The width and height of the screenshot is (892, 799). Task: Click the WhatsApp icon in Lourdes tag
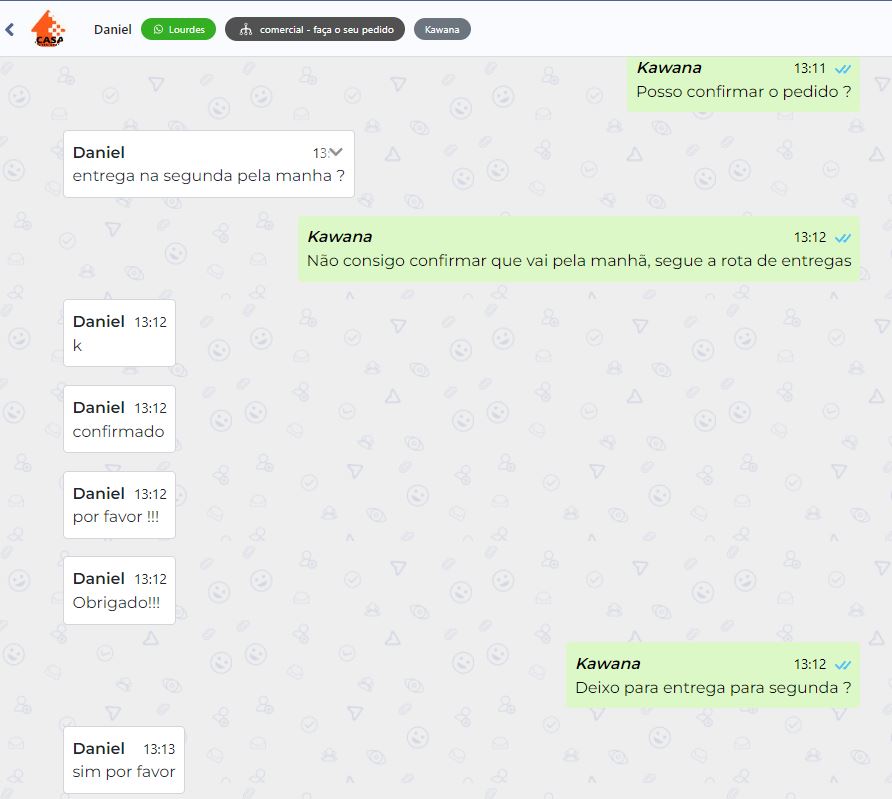point(158,30)
